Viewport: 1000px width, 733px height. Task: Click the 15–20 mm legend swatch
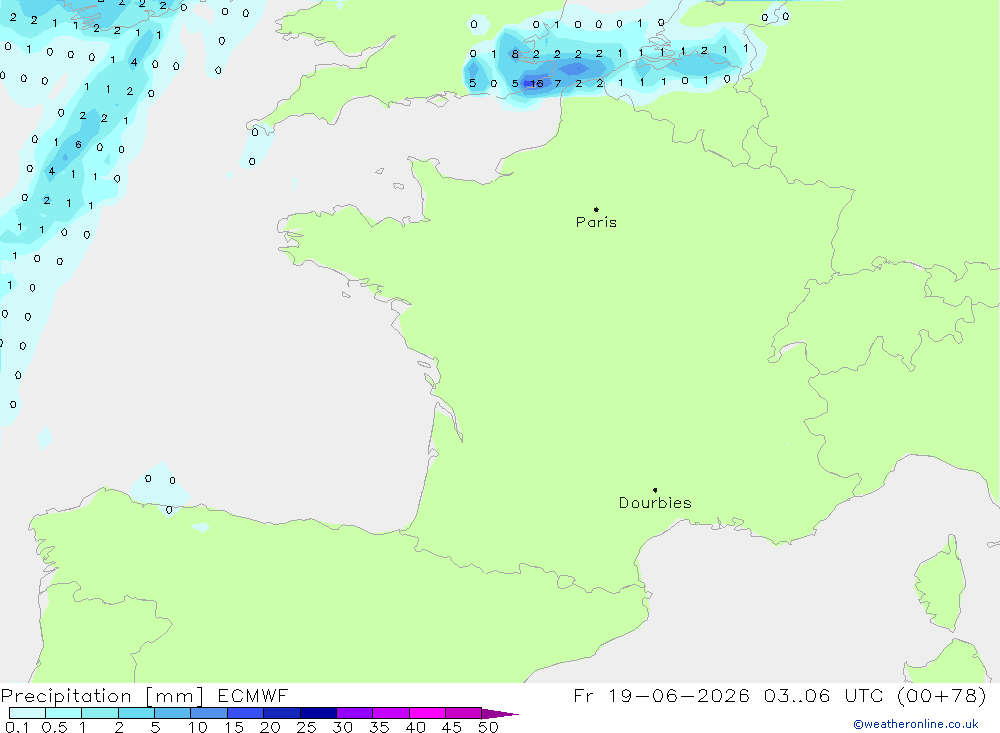click(x=246, y=713)
